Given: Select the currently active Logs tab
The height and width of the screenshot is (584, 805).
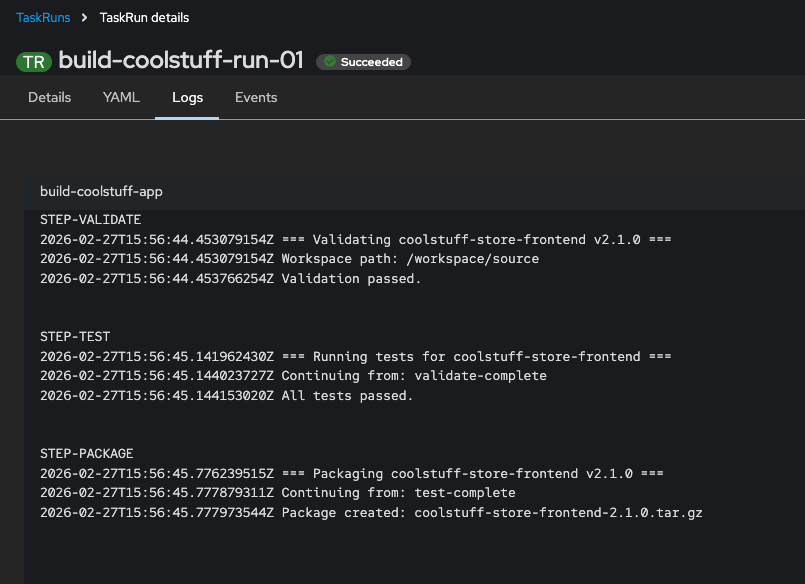Looking at the screenshot, I should point(187,97).
